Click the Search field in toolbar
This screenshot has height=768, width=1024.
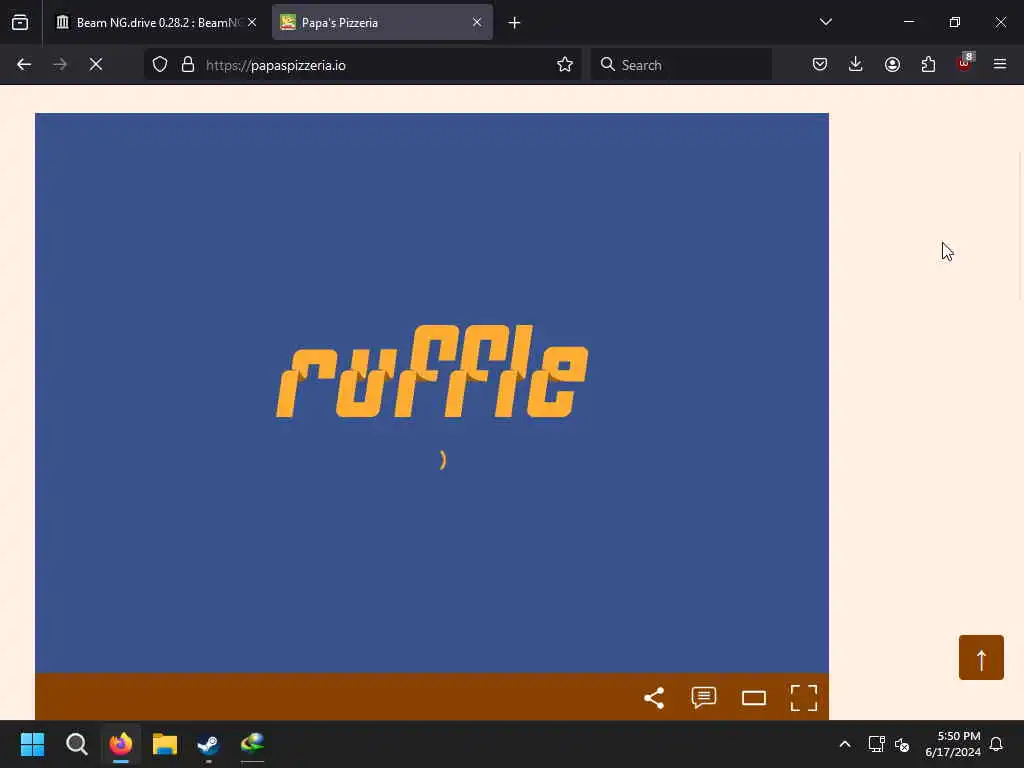pyautogui.click(x=681, y=65)
